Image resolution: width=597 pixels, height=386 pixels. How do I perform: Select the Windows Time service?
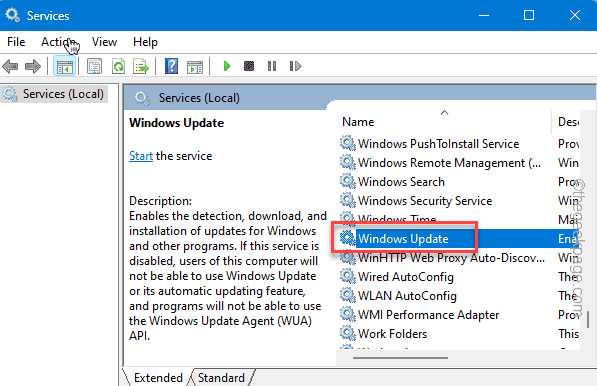(x=397, y=219)
